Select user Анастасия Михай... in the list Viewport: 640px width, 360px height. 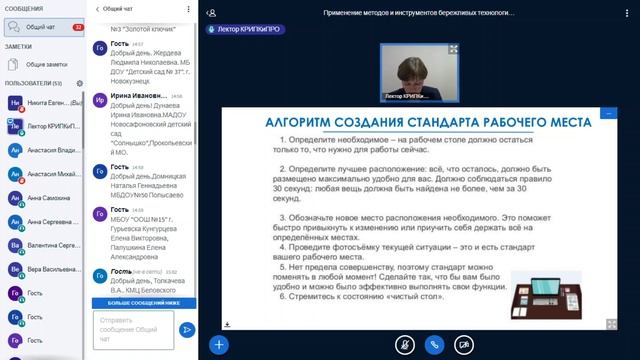click(x=44, y=174)
